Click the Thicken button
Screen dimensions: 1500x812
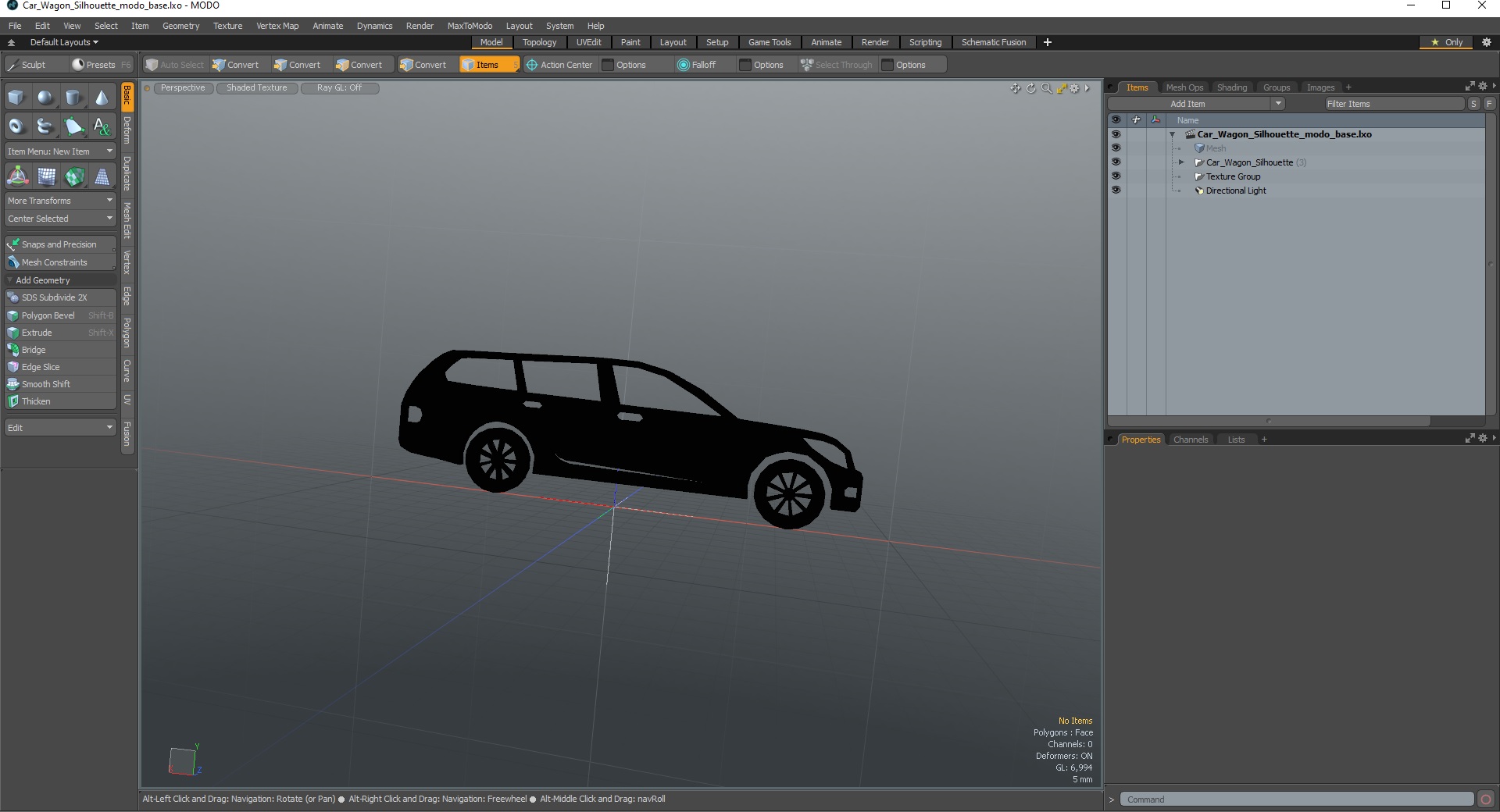click(x=60, y=401)
